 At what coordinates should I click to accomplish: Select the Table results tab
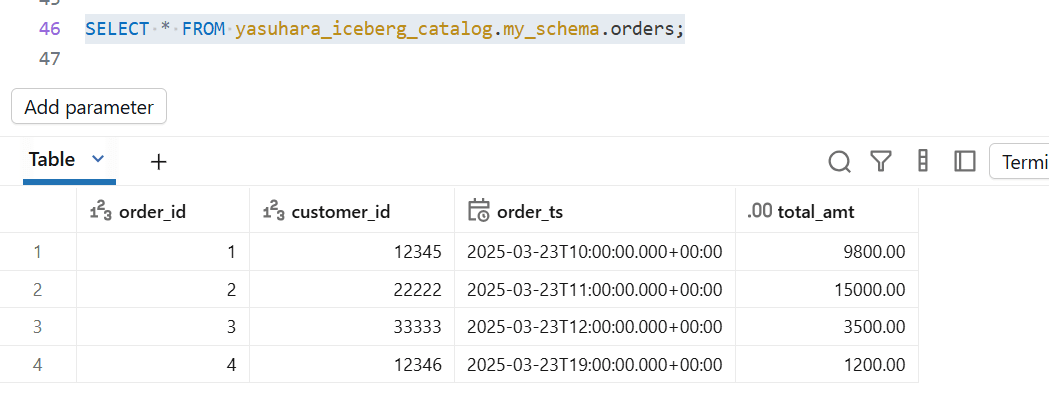point(52,159)
